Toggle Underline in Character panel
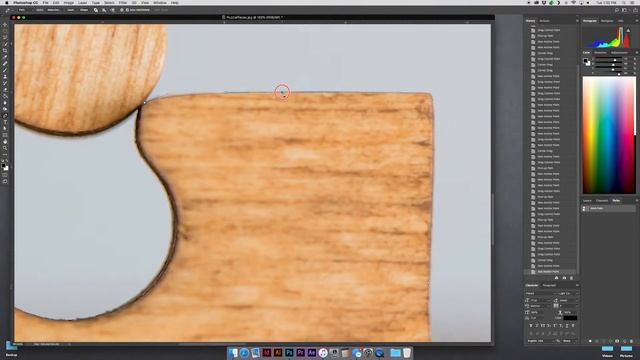 pyautogui.click(x=567, y=326)
